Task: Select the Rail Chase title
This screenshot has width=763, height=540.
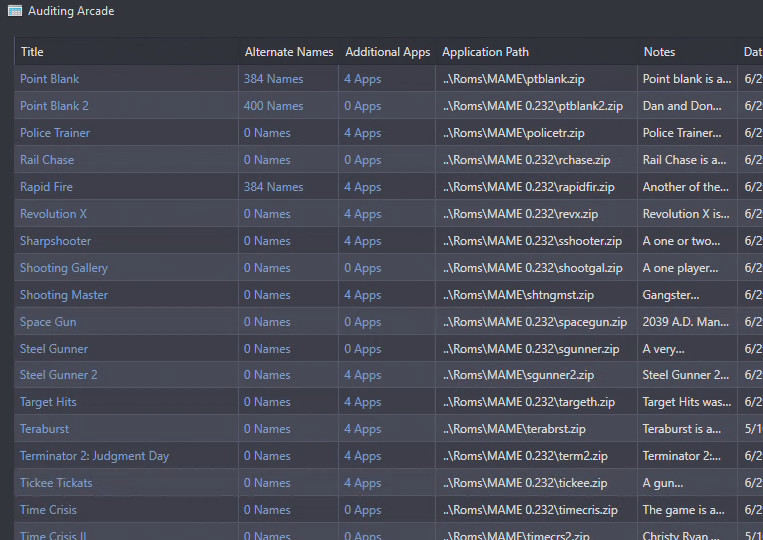Action: [47, 160]
